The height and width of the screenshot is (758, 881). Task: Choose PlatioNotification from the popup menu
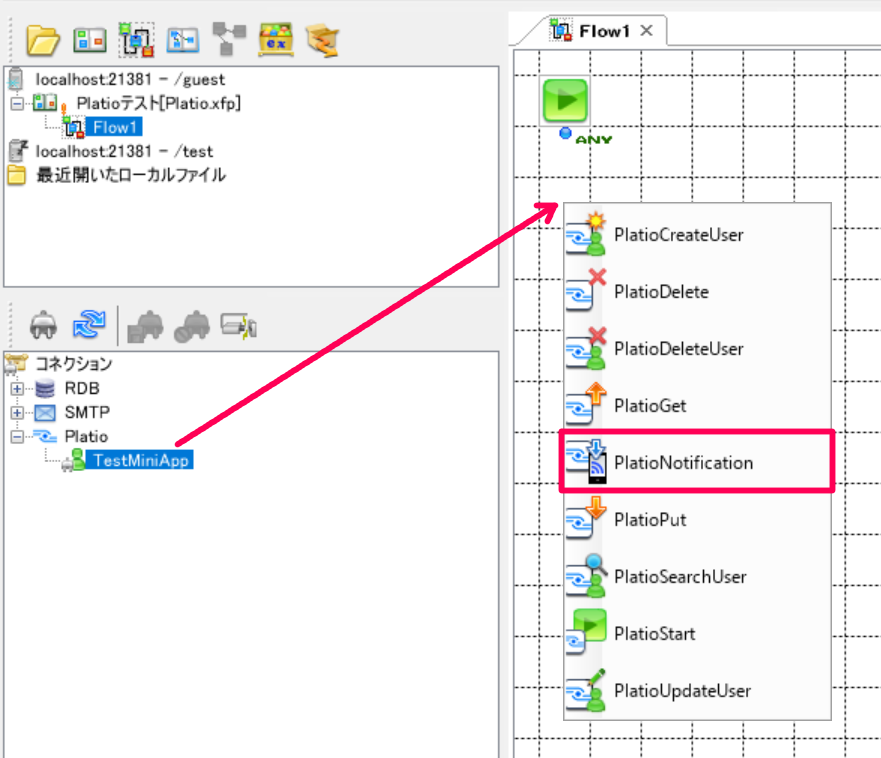click(697, 462)
